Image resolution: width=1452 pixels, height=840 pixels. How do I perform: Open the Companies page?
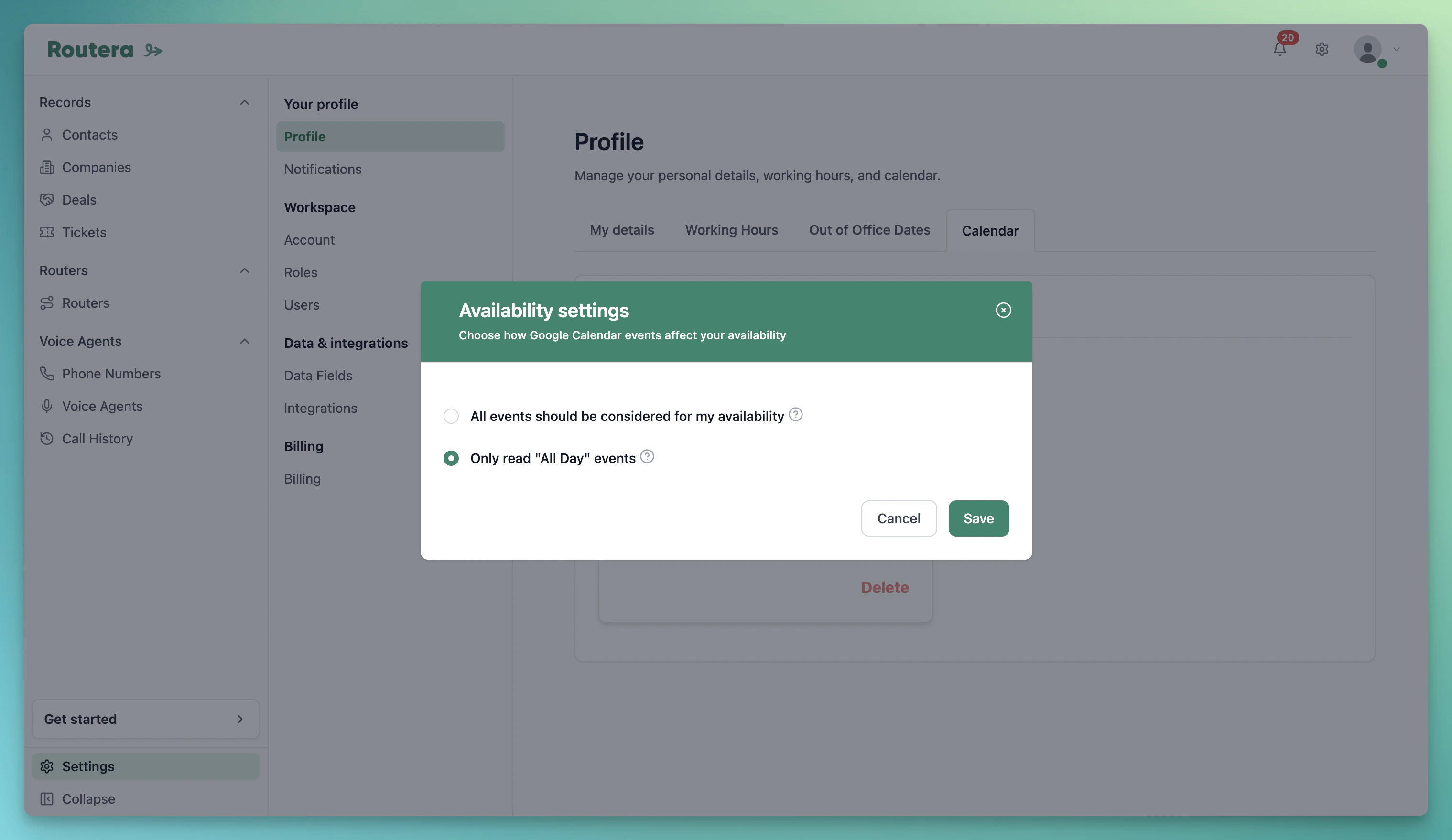(x=145, y=168)
